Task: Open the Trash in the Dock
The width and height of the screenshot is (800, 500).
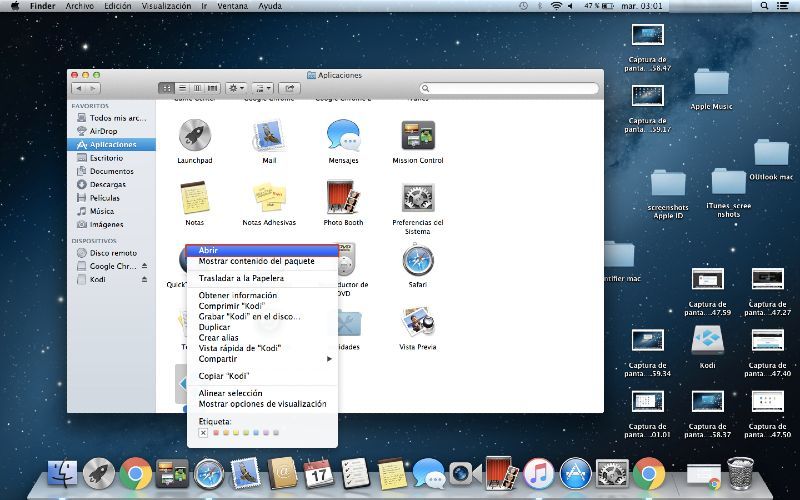Action: coord(740,473)
